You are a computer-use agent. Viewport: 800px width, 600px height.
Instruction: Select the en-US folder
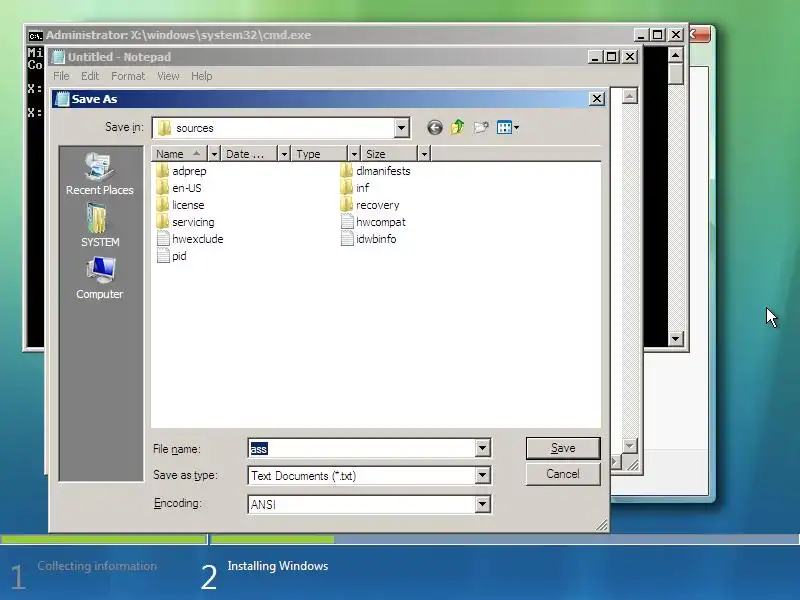tap(179, 188)
